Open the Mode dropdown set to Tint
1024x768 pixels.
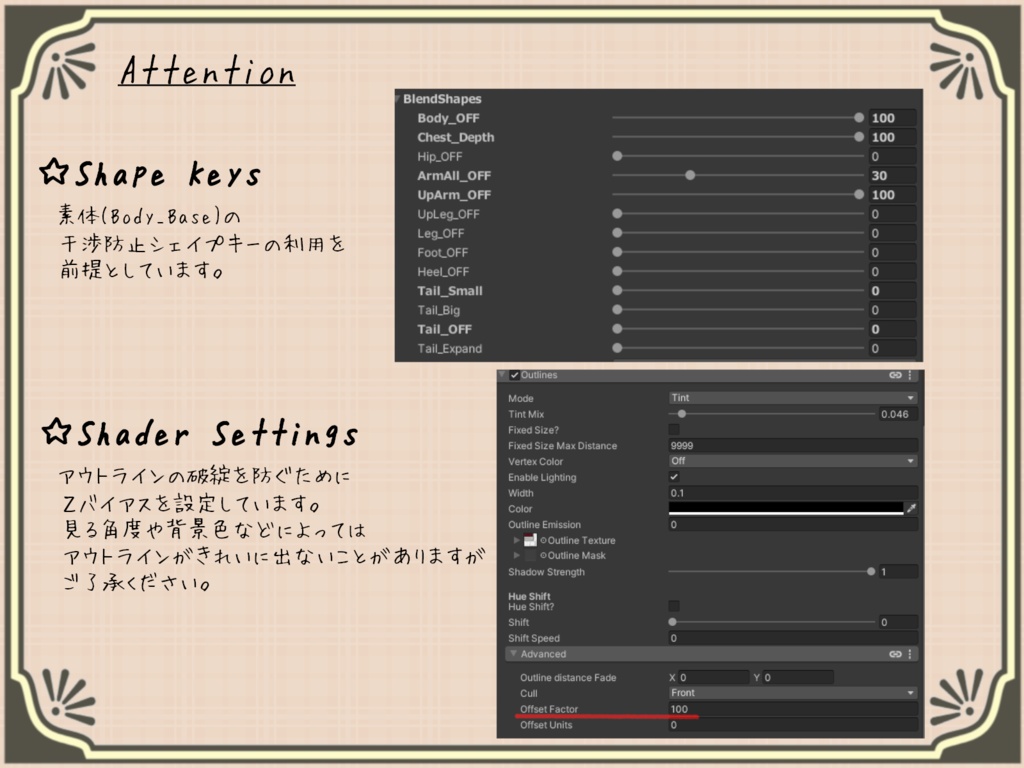pyautogui.click(x=793, y=398)
